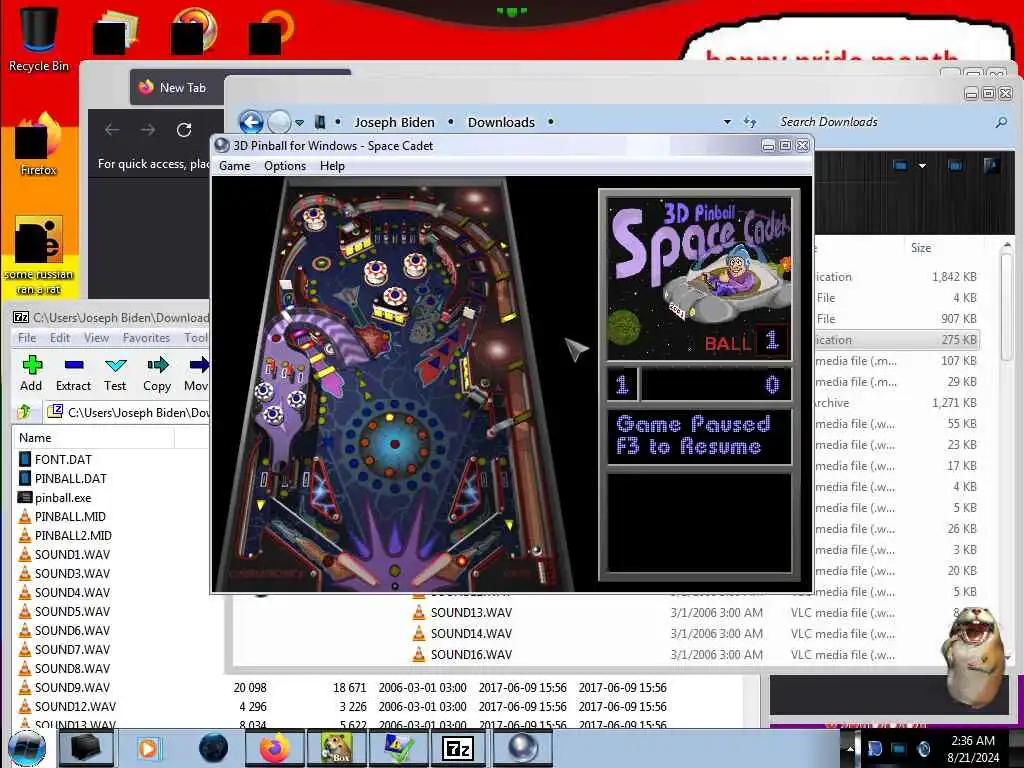Viewport: 1024px width, 768px height.
Task: Click the Explorer help icon
Action: coord(991,165)
